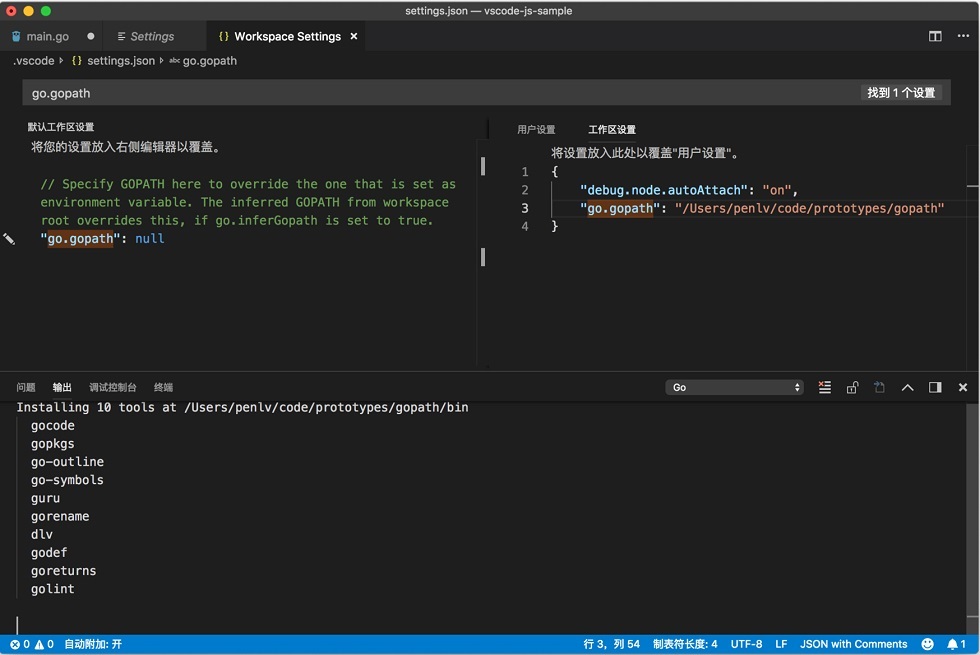Toggle auto attach status item 自动附加: 开
The width and height of the screenshot is (980, 655).
(x=93, y=644)
